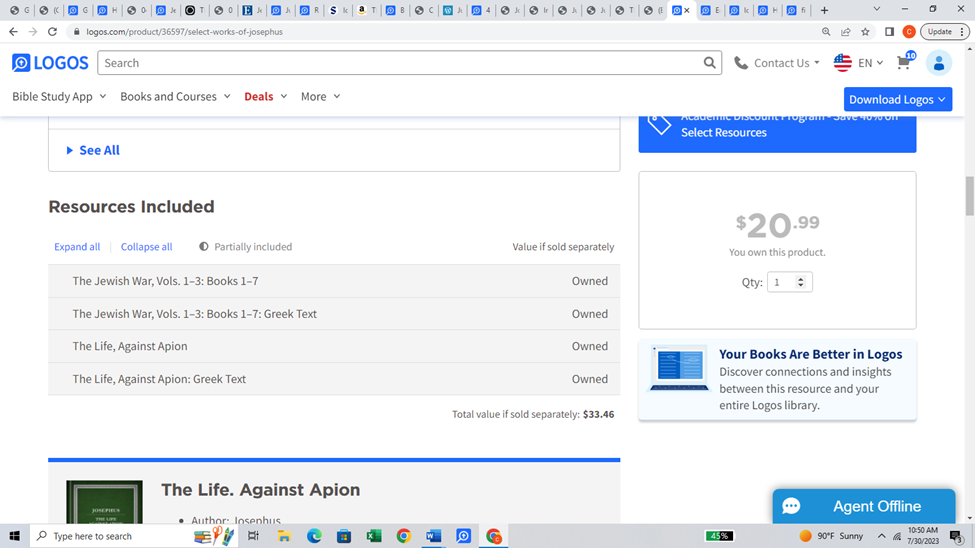Open the notification center icon
This screenshot has width=975, height=548.
pos(957,536)
